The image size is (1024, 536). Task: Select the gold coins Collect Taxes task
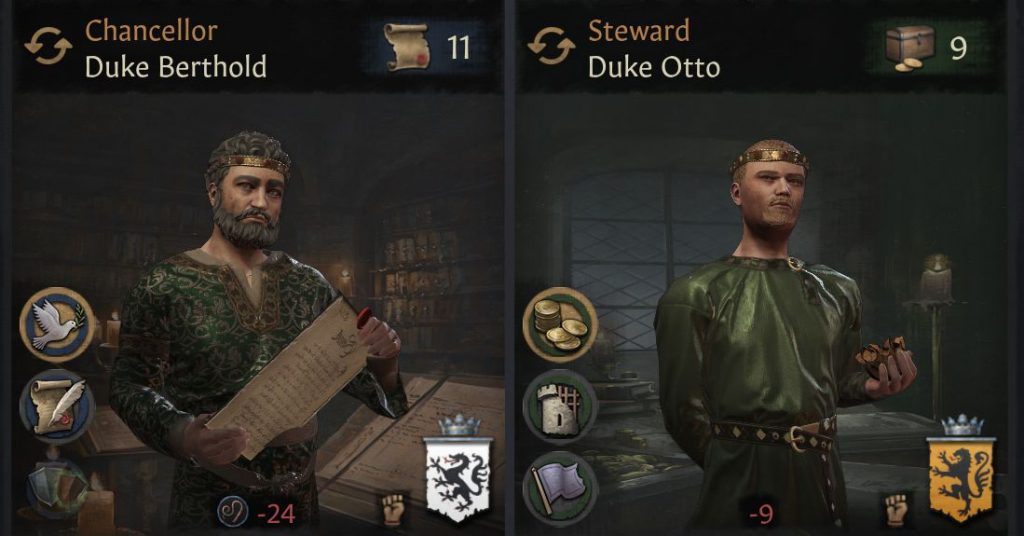pyautogui.click(x=560, y=324)
